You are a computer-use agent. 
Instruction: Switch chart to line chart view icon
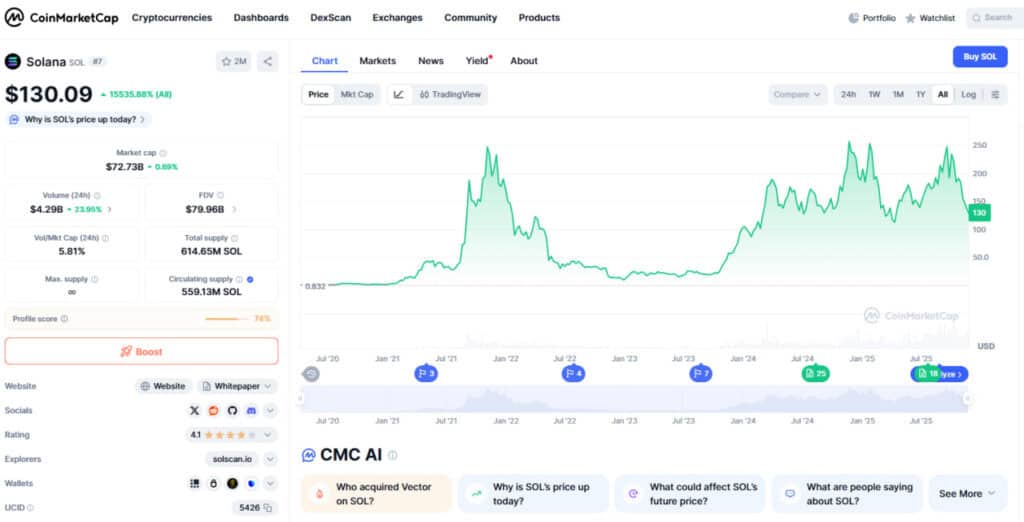click(399, 95)
